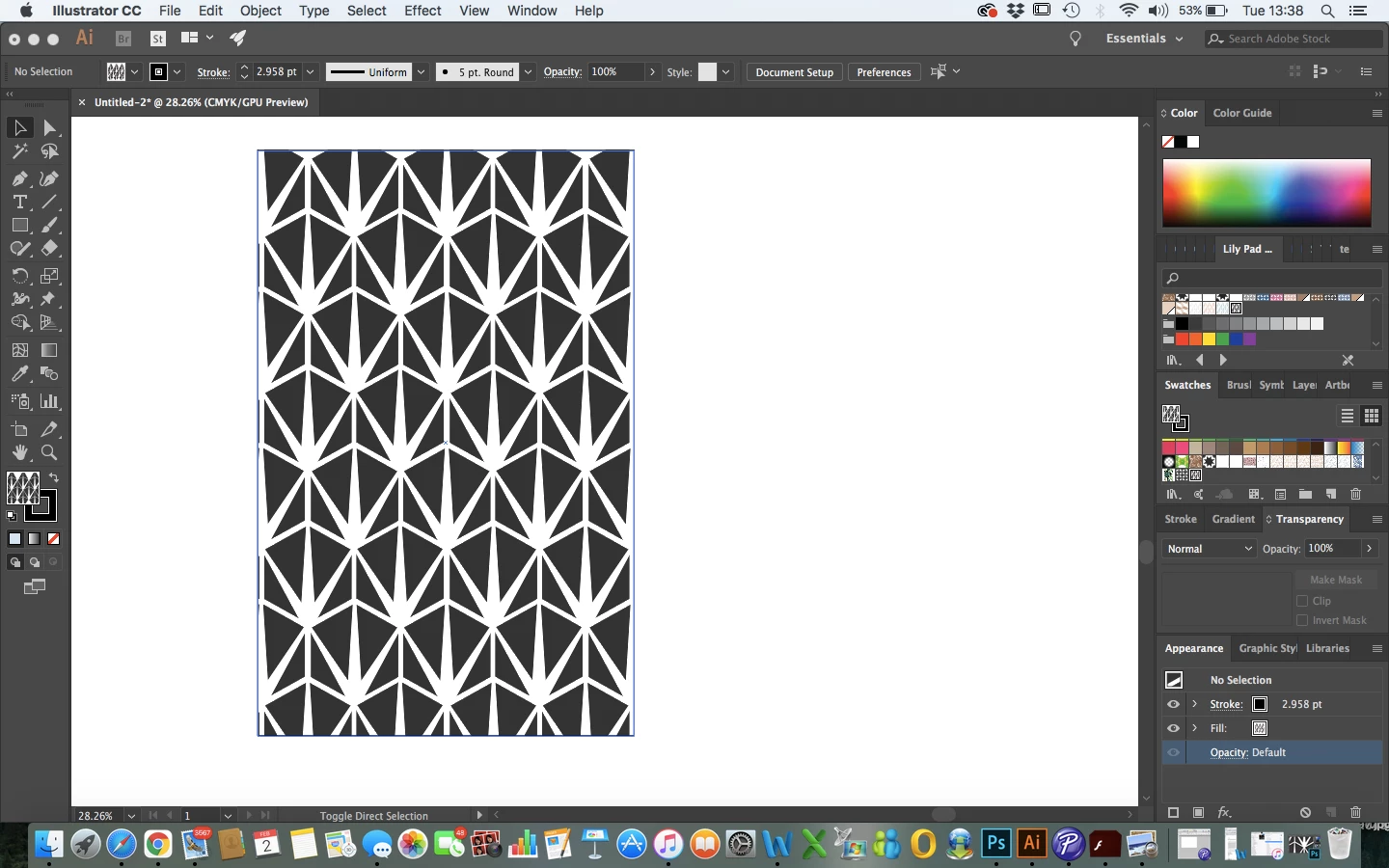
Task: Click the fill swatch in the control bar
Action: (116, 72)
